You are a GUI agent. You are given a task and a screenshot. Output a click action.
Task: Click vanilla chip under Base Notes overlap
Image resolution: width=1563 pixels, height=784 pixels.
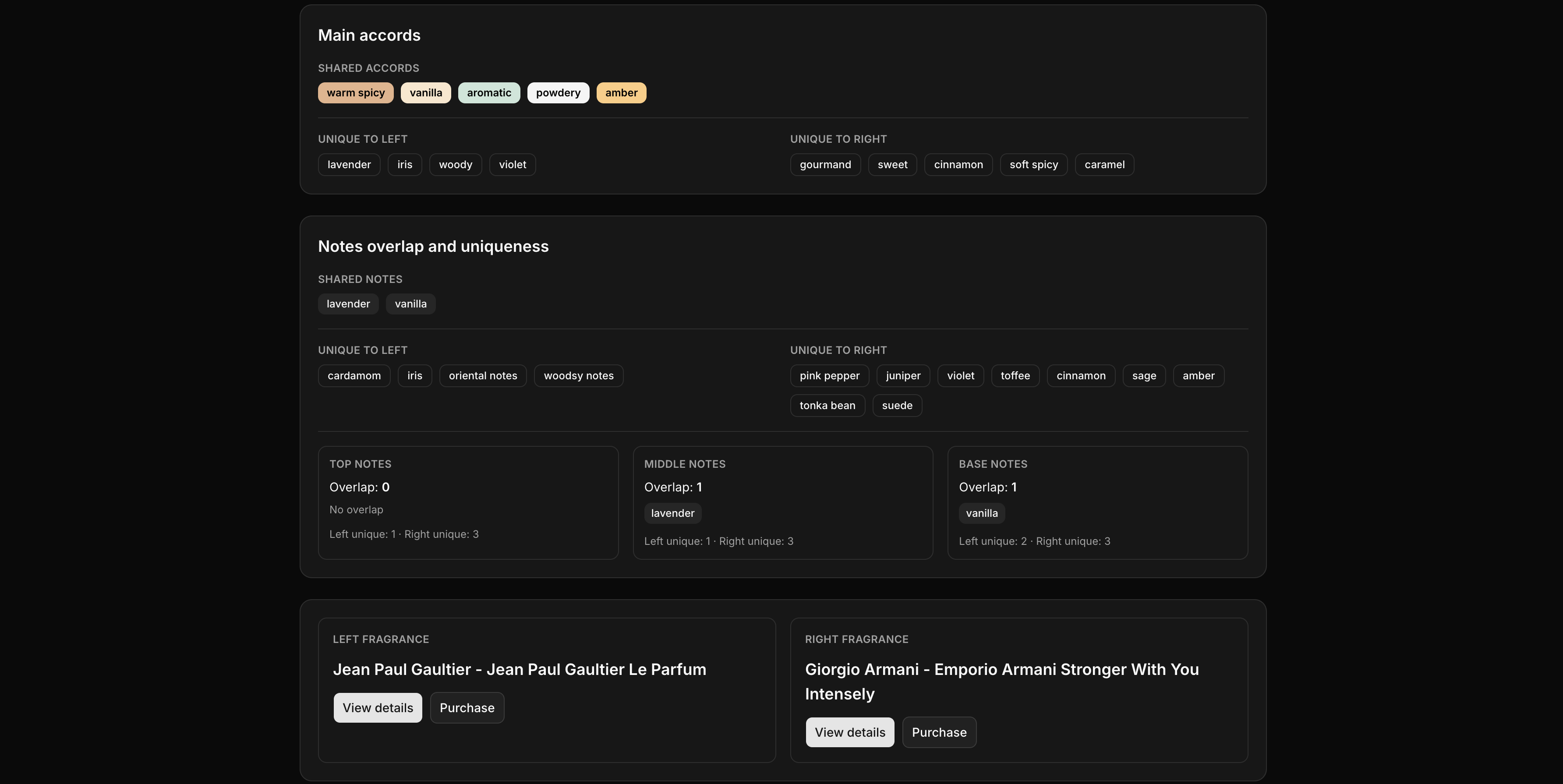click(x=981, y=513)
